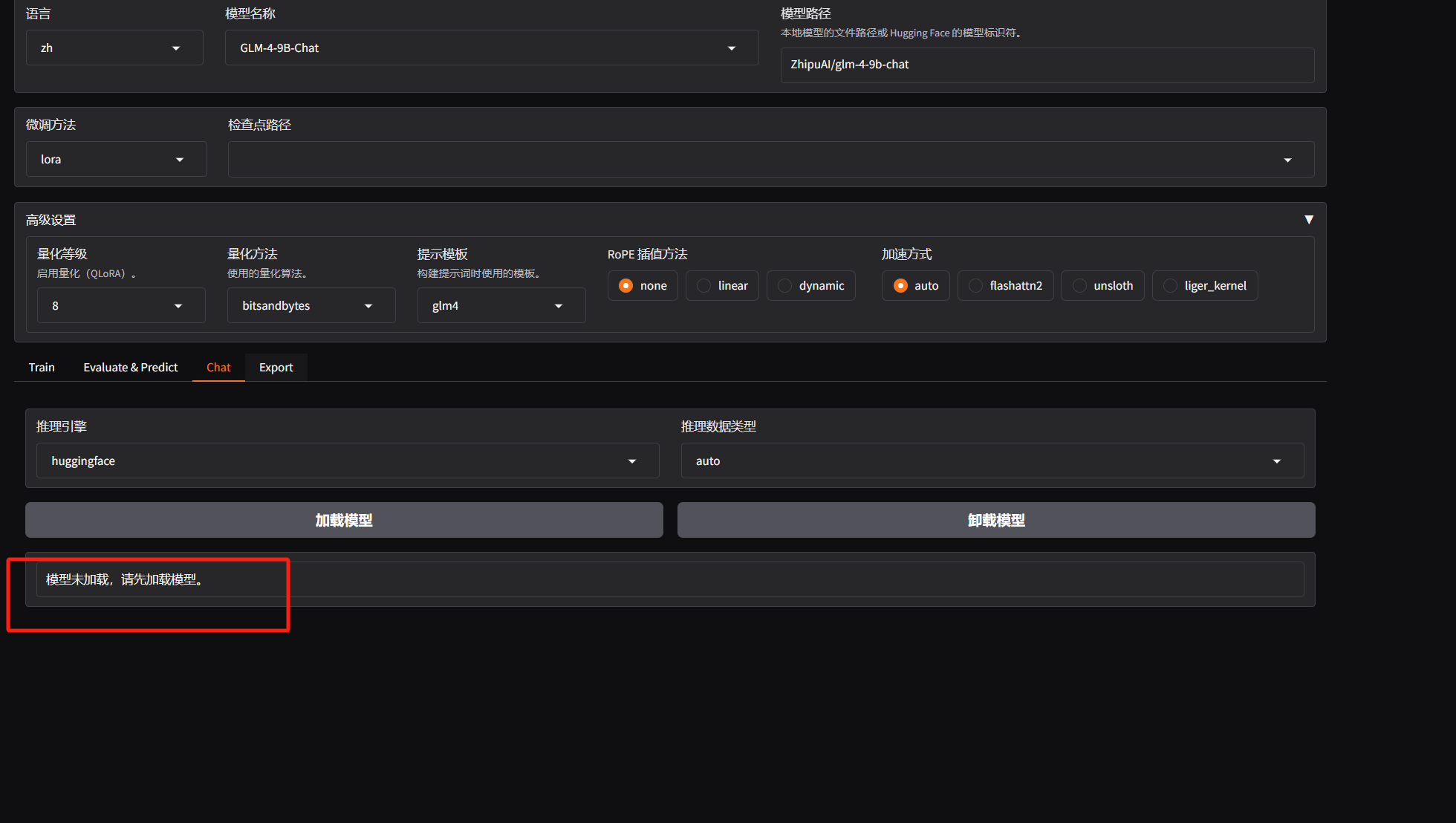Open the Evaluate & Predict tab
The image size is (1456, 823).
[131, 368]
